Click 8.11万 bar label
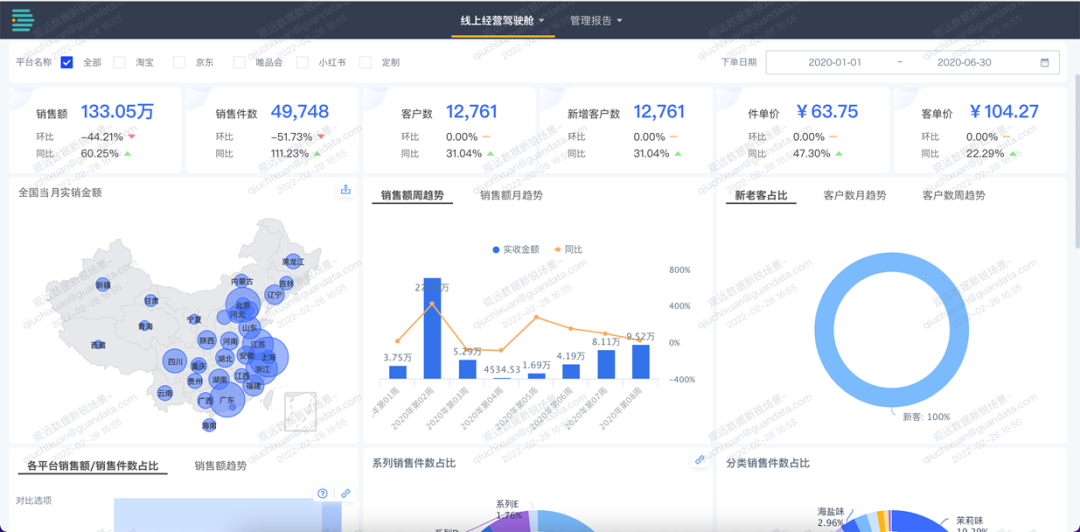This screenshot has width=1080, height=532. (x=606, y=341)
